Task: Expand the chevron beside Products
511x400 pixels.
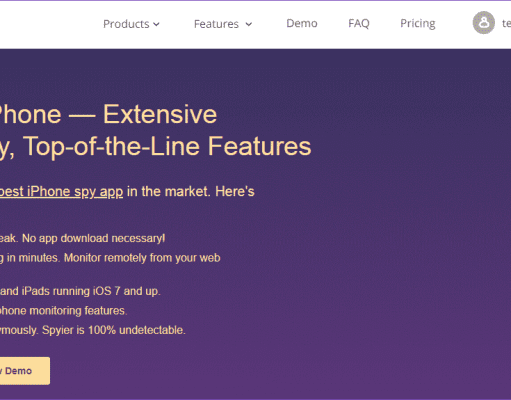Action: click(x=156, y=24)
